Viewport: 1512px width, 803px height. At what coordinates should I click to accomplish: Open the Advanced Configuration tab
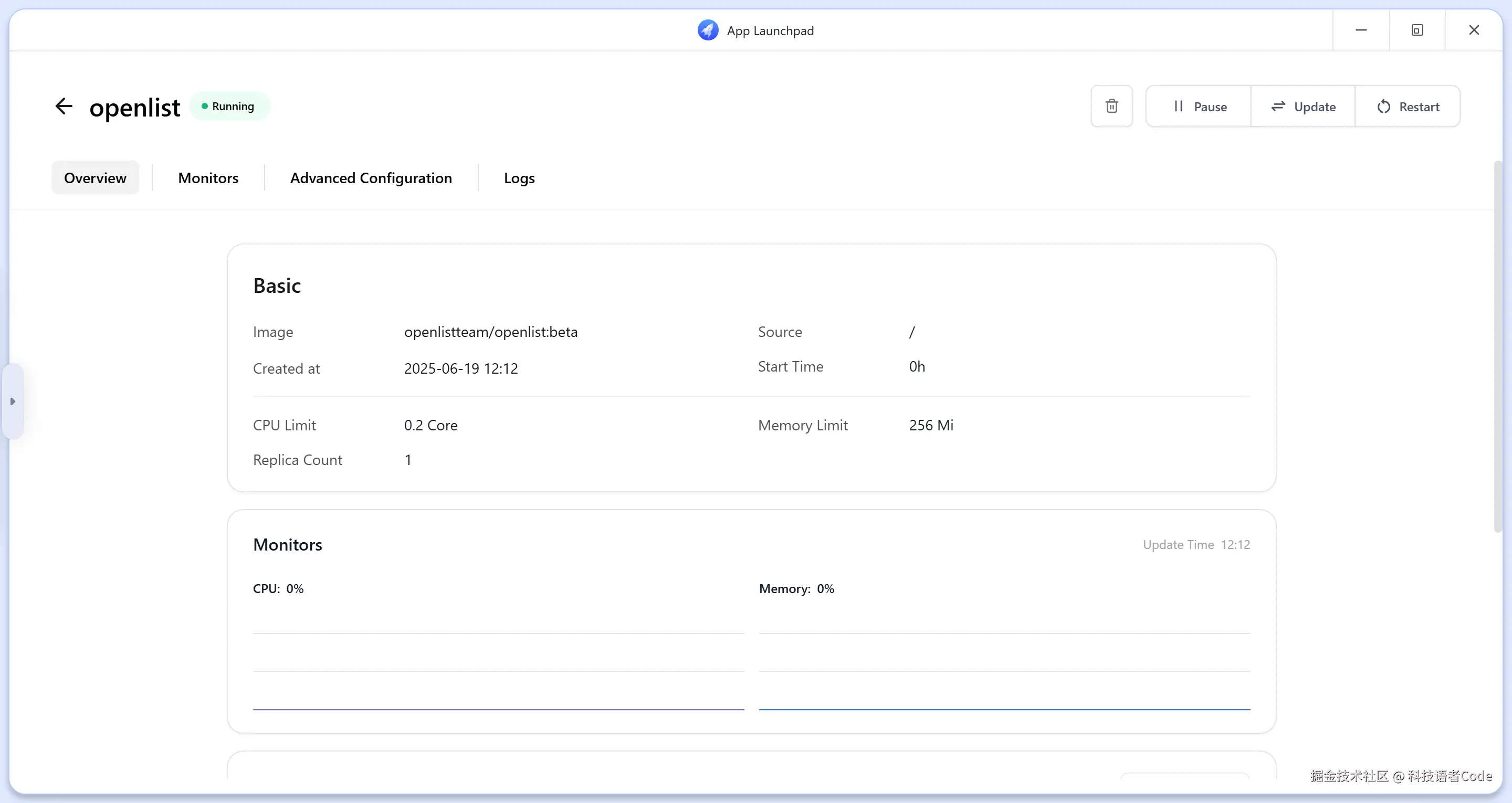coord(371,178)
